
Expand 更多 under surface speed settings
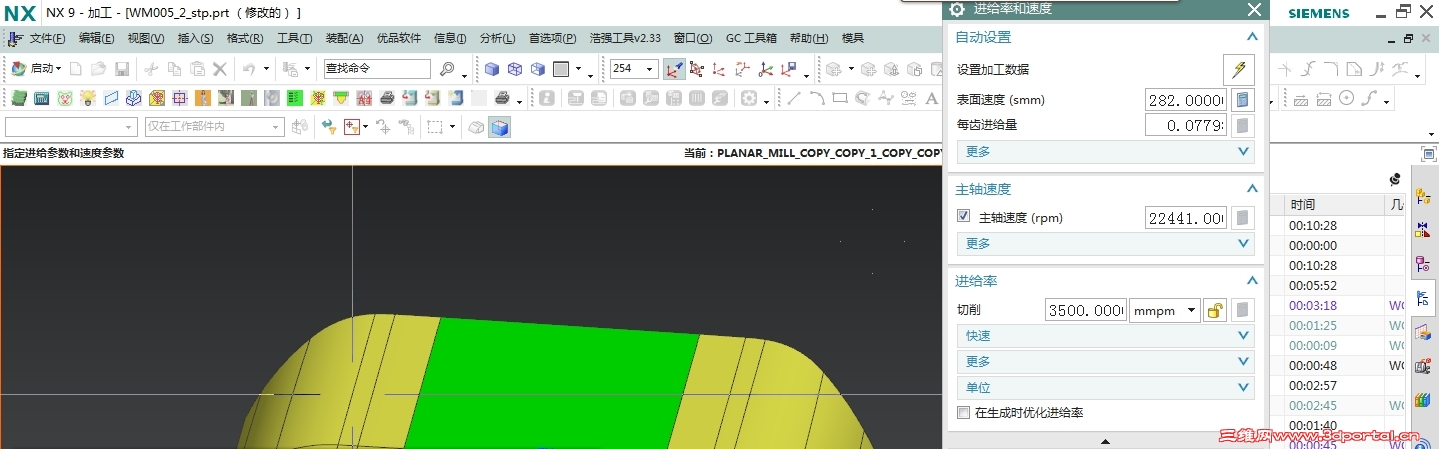[1105, 152]
